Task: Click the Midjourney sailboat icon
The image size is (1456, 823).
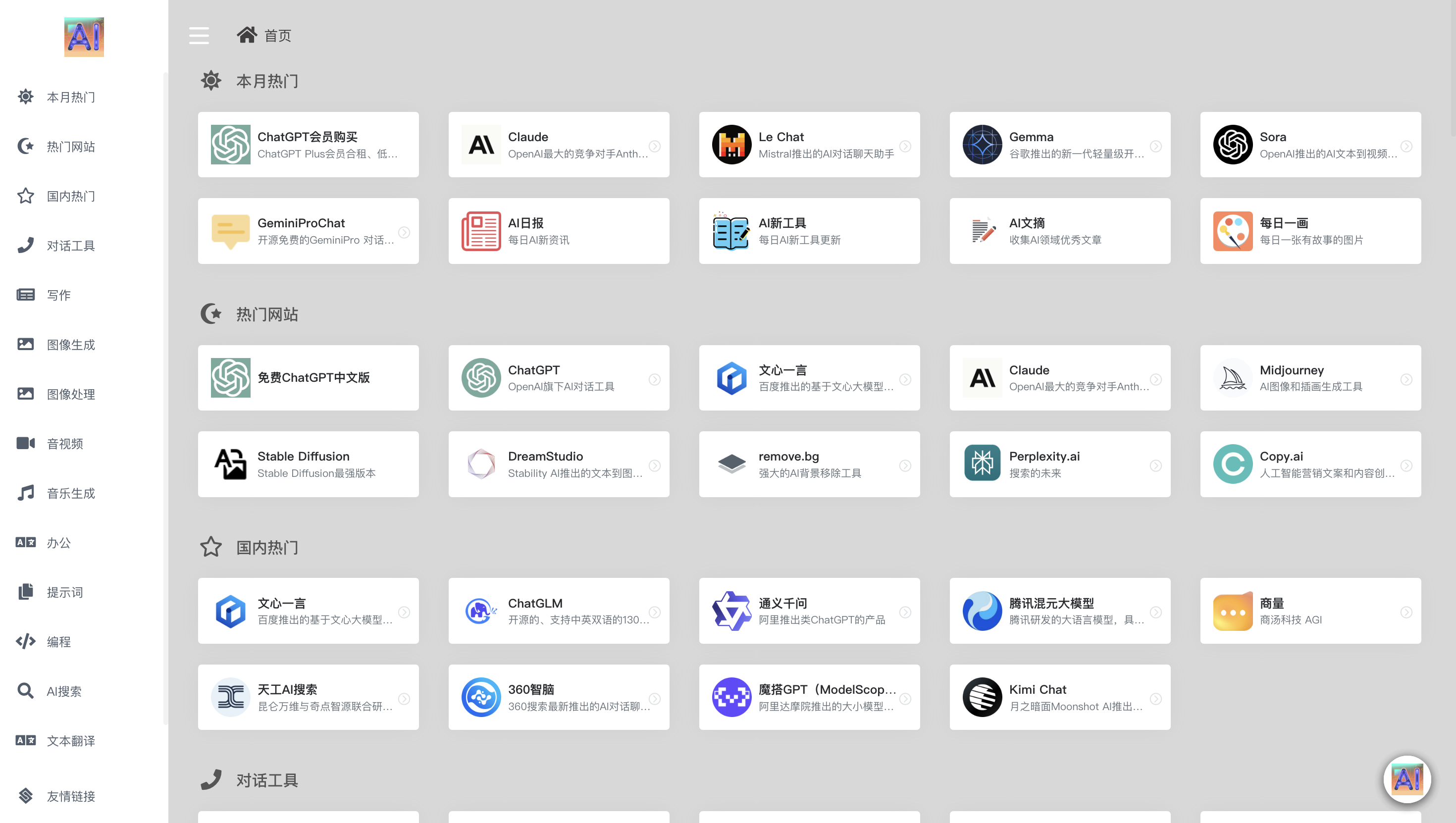Action: [1232, 378]
